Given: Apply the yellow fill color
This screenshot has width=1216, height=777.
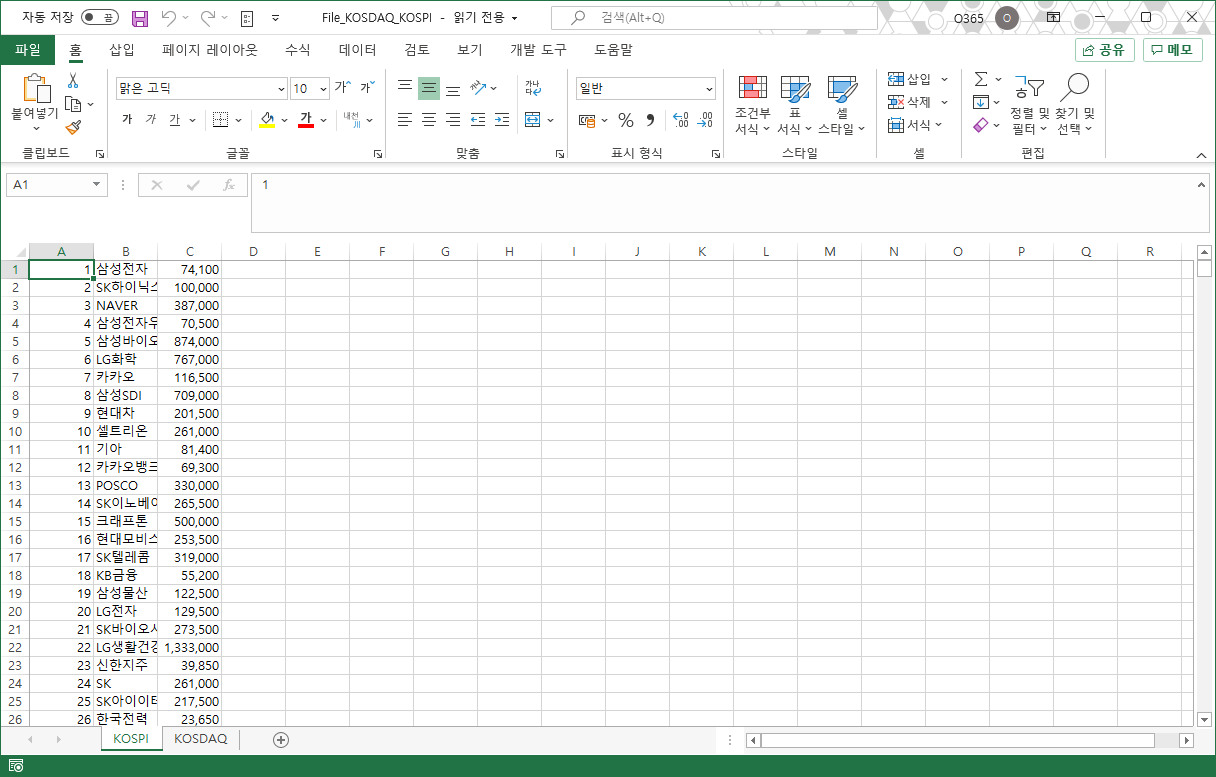Looking at the screenshot, I should [267, 120].
